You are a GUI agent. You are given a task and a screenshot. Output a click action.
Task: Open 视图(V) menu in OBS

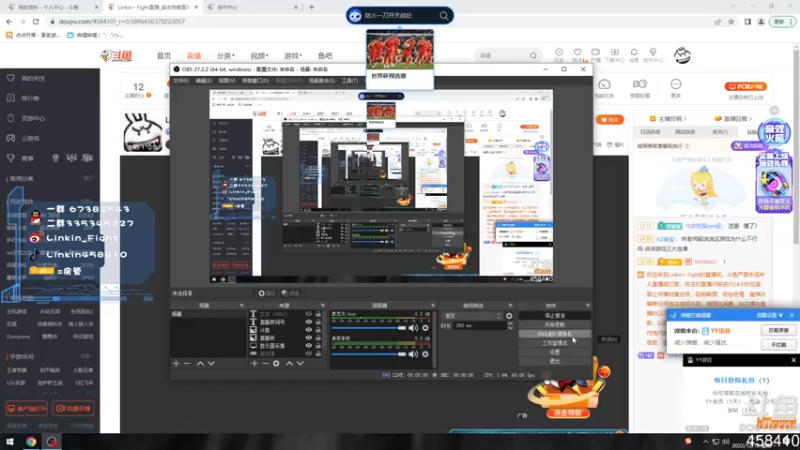coord(227,81)
